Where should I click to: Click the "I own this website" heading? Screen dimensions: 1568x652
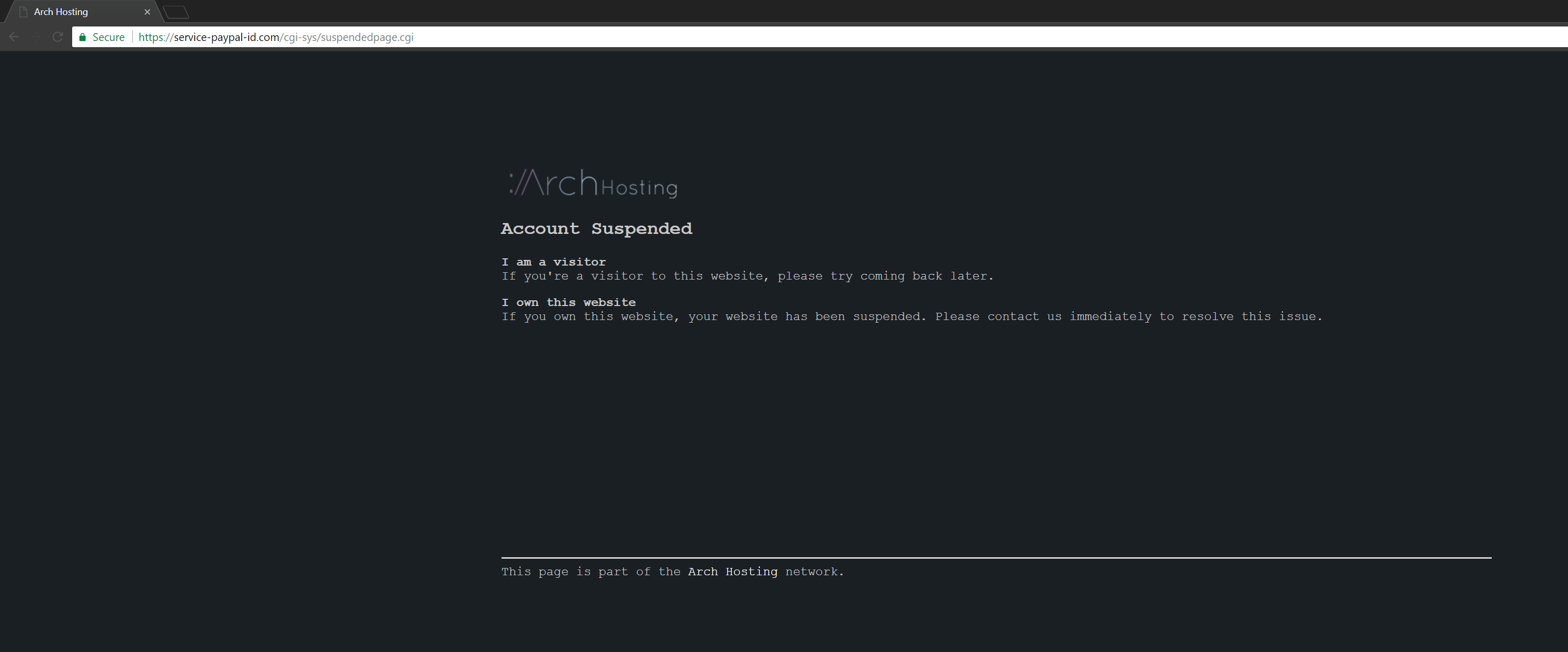click(568, 302)
